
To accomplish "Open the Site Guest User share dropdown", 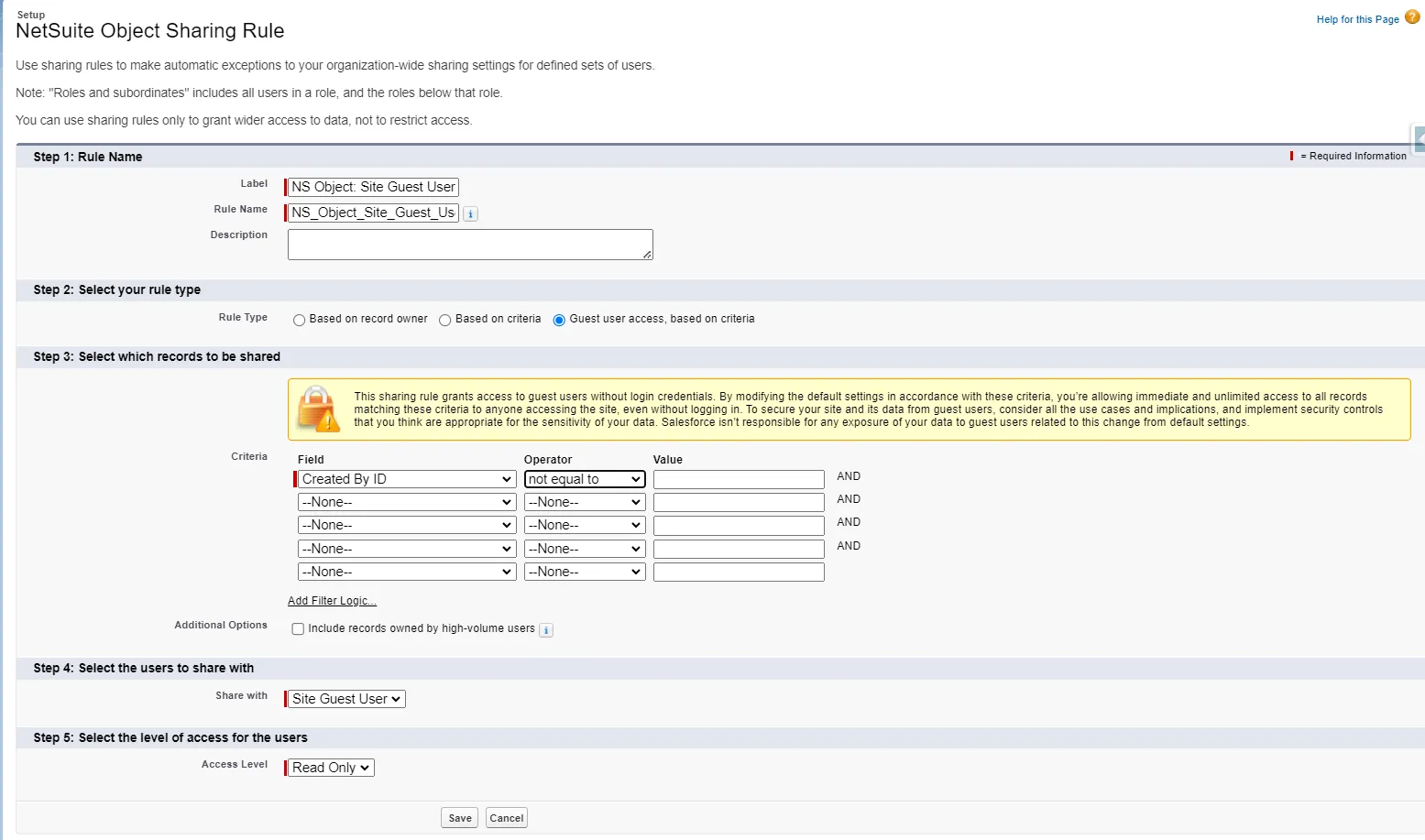I will coord(346,699).
